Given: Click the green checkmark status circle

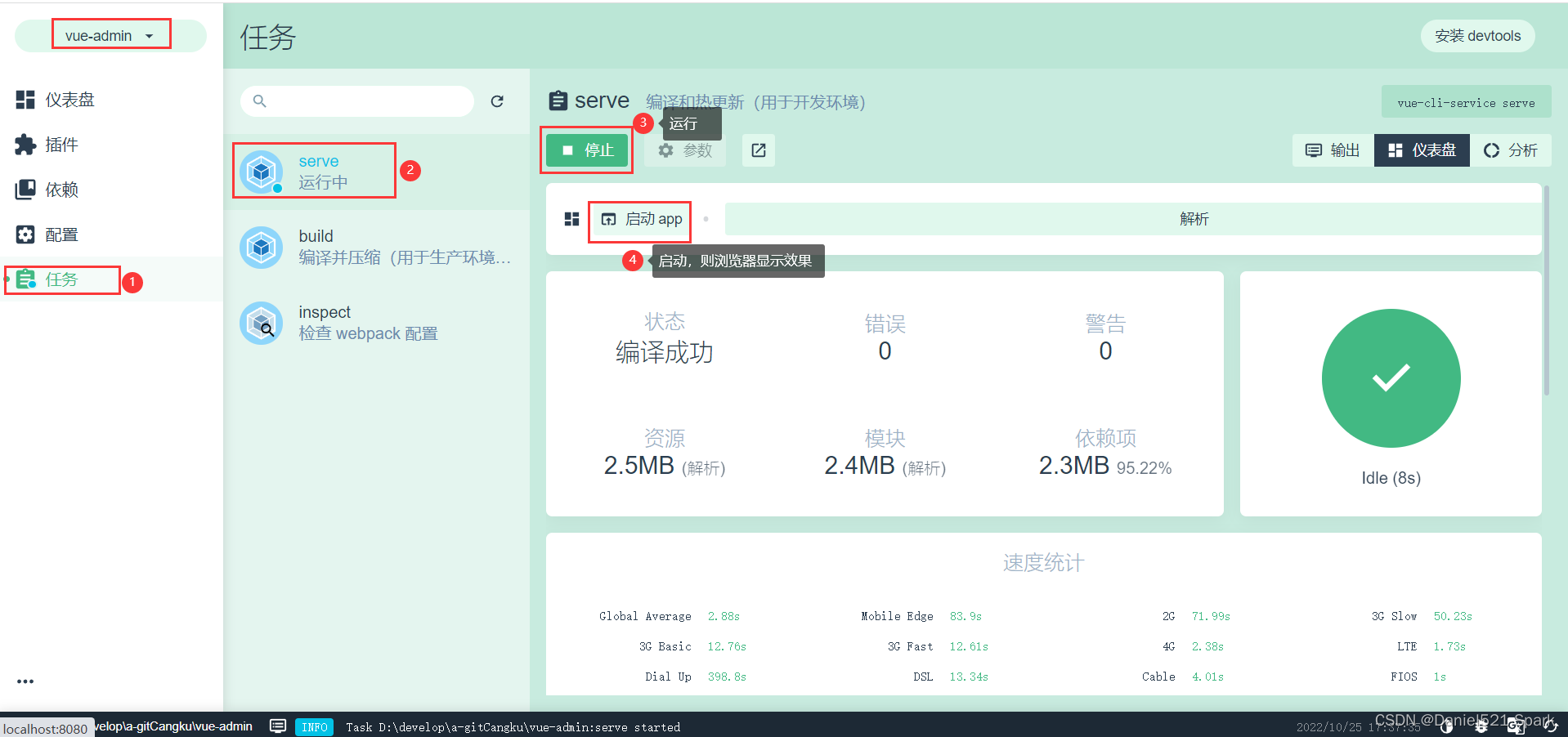Looking at the screenshot, I should click(x=1391, y=378).
